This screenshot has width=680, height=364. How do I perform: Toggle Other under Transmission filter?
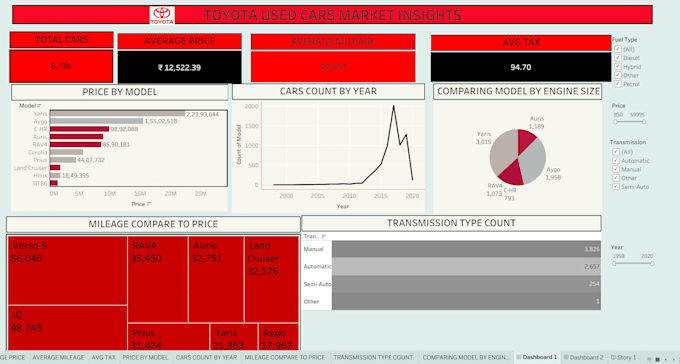pyautogui.click(x=616, y=178)
